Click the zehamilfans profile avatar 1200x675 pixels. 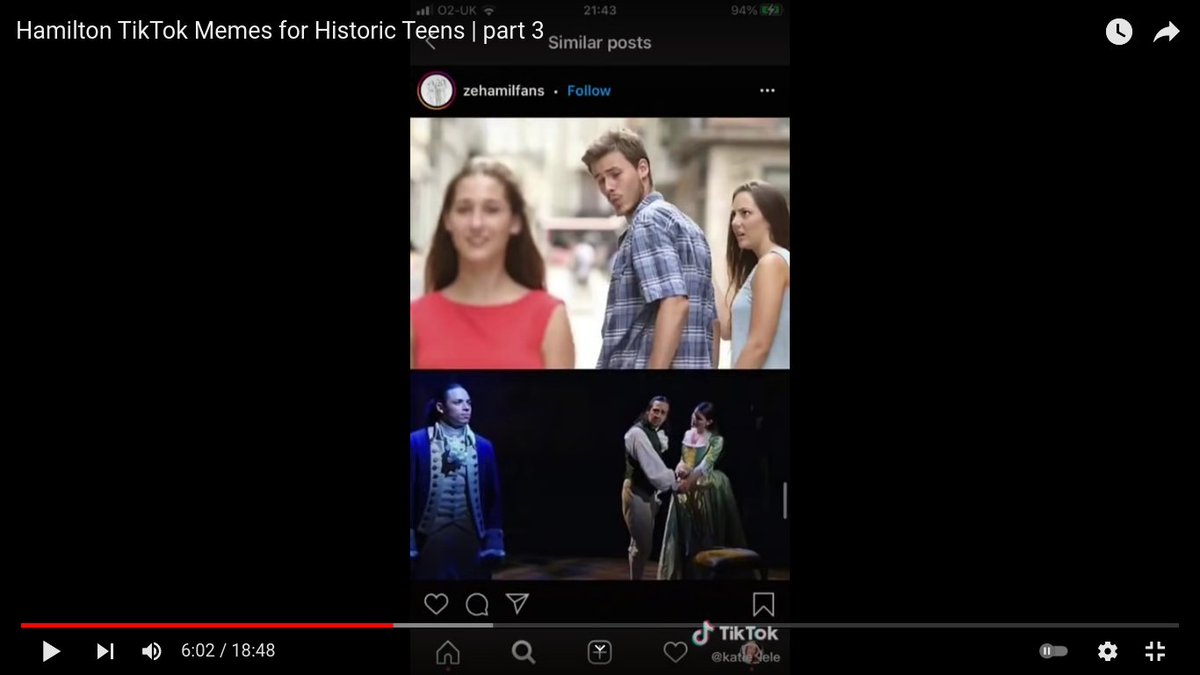437,90
